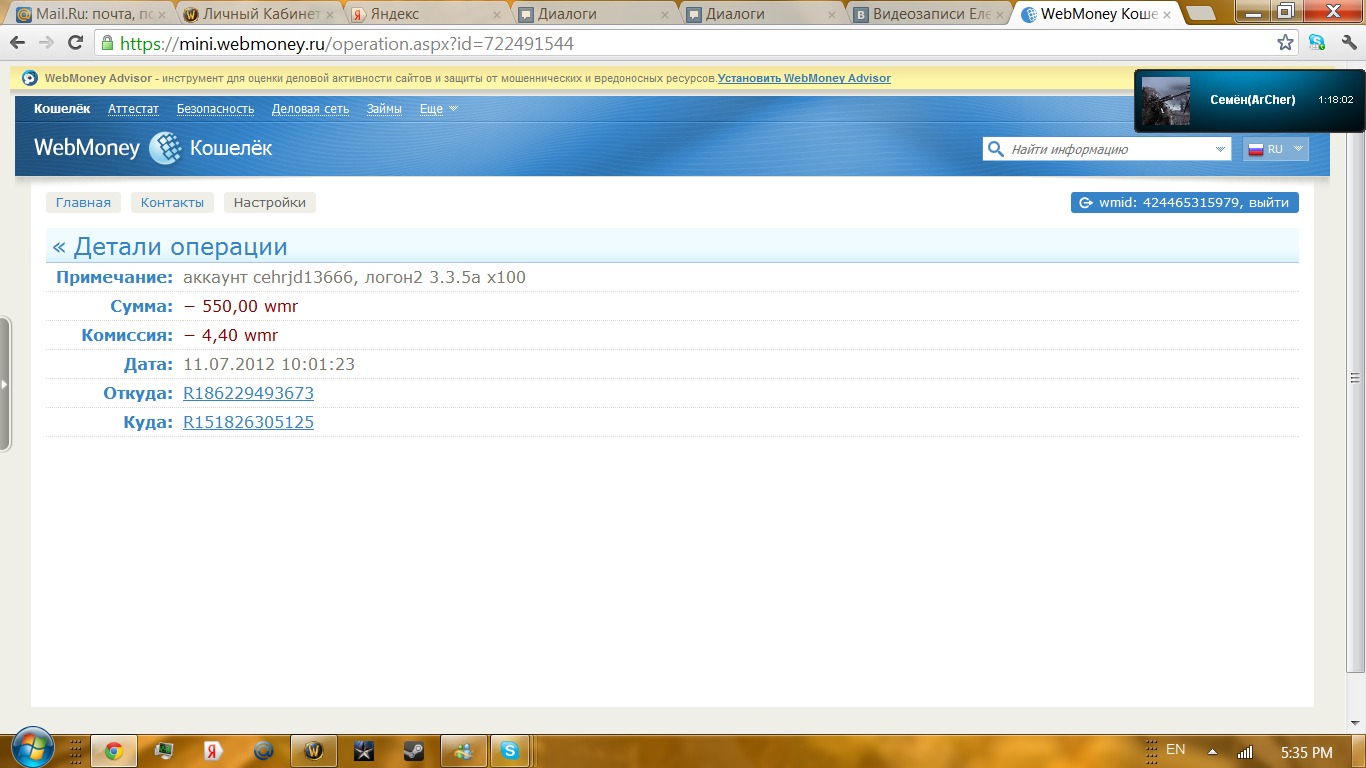Image resolution: width=1366 pixels, height=768 pixels.
Task: Click the WebMoney Кошелёк logo
Action: [153, 148]
